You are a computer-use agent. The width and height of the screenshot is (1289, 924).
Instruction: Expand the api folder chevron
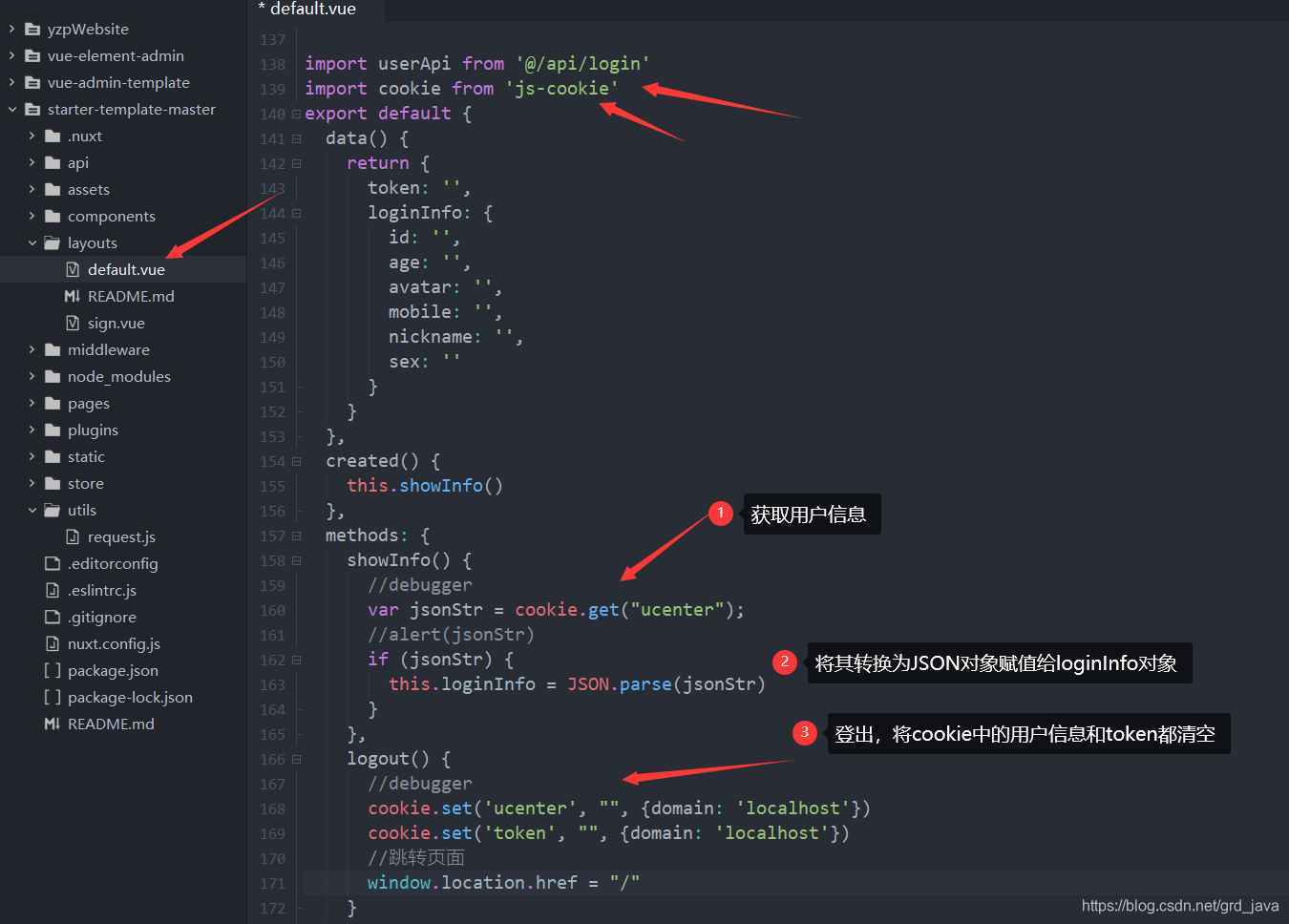[x=32, y=162]
